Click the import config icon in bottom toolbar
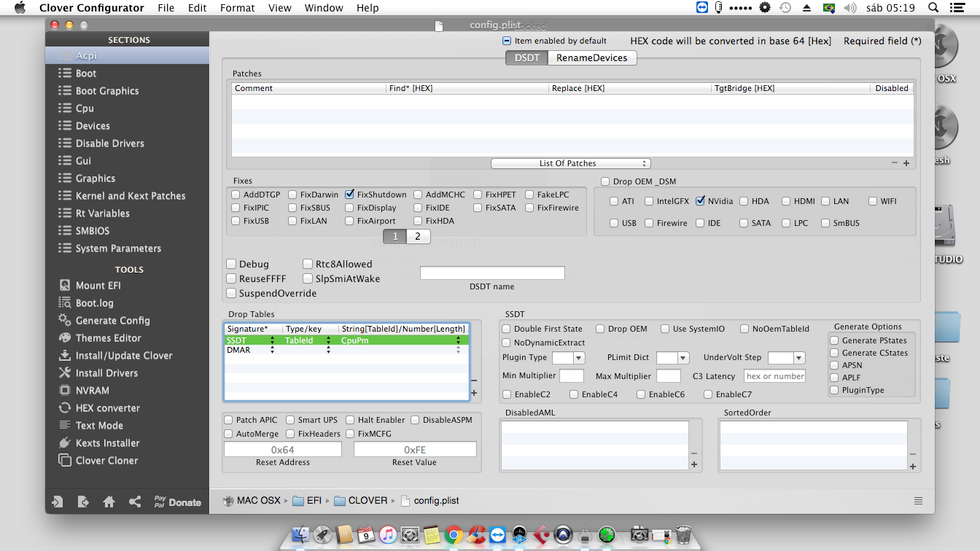The width and height of the screenshot is (980, 551). tap(58, 502)
